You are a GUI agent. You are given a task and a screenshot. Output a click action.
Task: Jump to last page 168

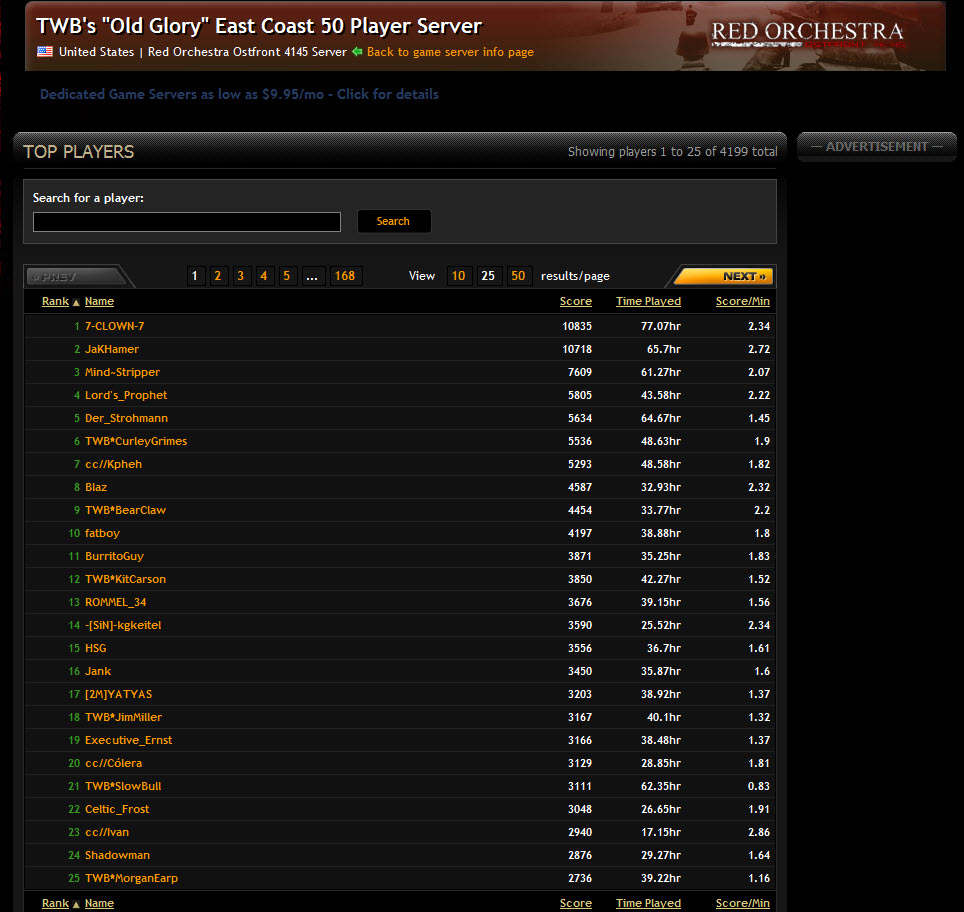pos(345,276)
